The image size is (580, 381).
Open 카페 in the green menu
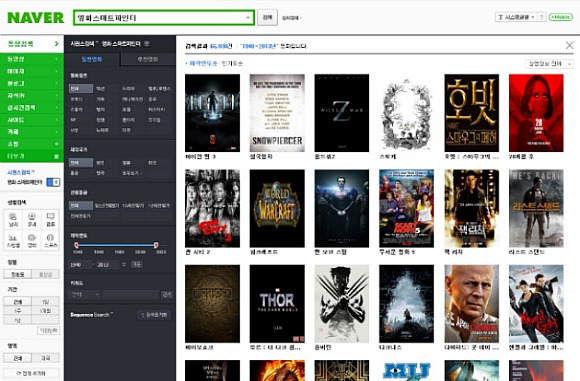(x=32, y=132)
